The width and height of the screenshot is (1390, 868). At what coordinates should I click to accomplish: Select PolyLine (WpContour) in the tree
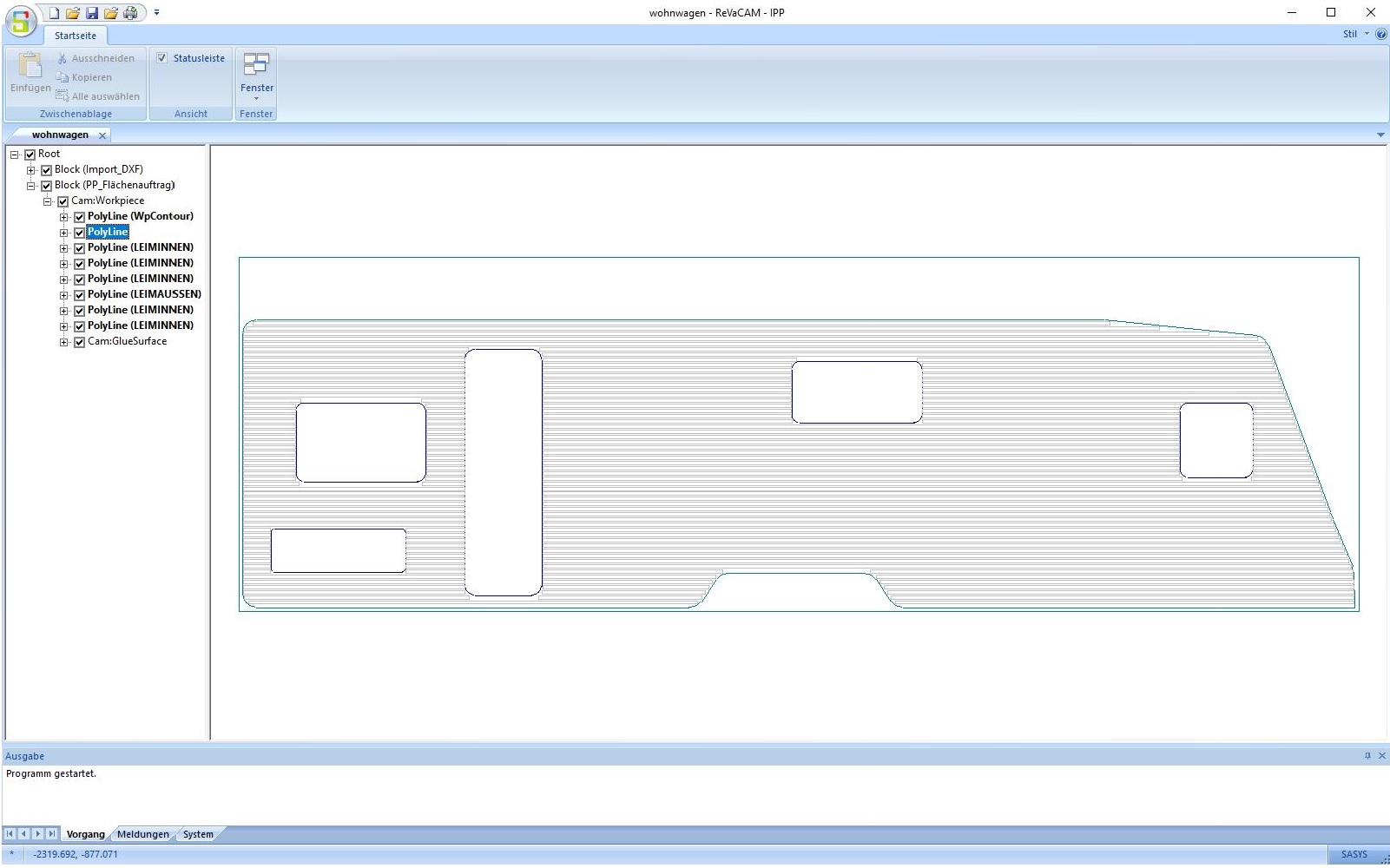pyautogui.click(x=141, y=216)
